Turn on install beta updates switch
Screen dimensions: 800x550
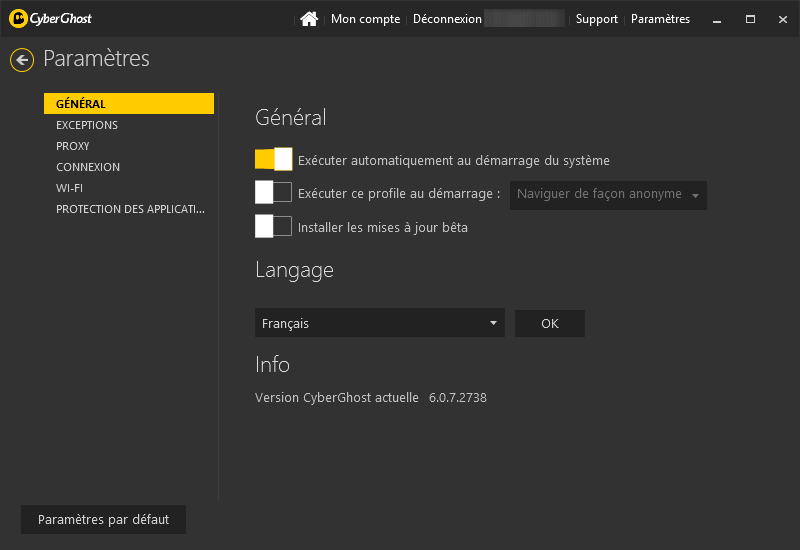tap(273, 226)
